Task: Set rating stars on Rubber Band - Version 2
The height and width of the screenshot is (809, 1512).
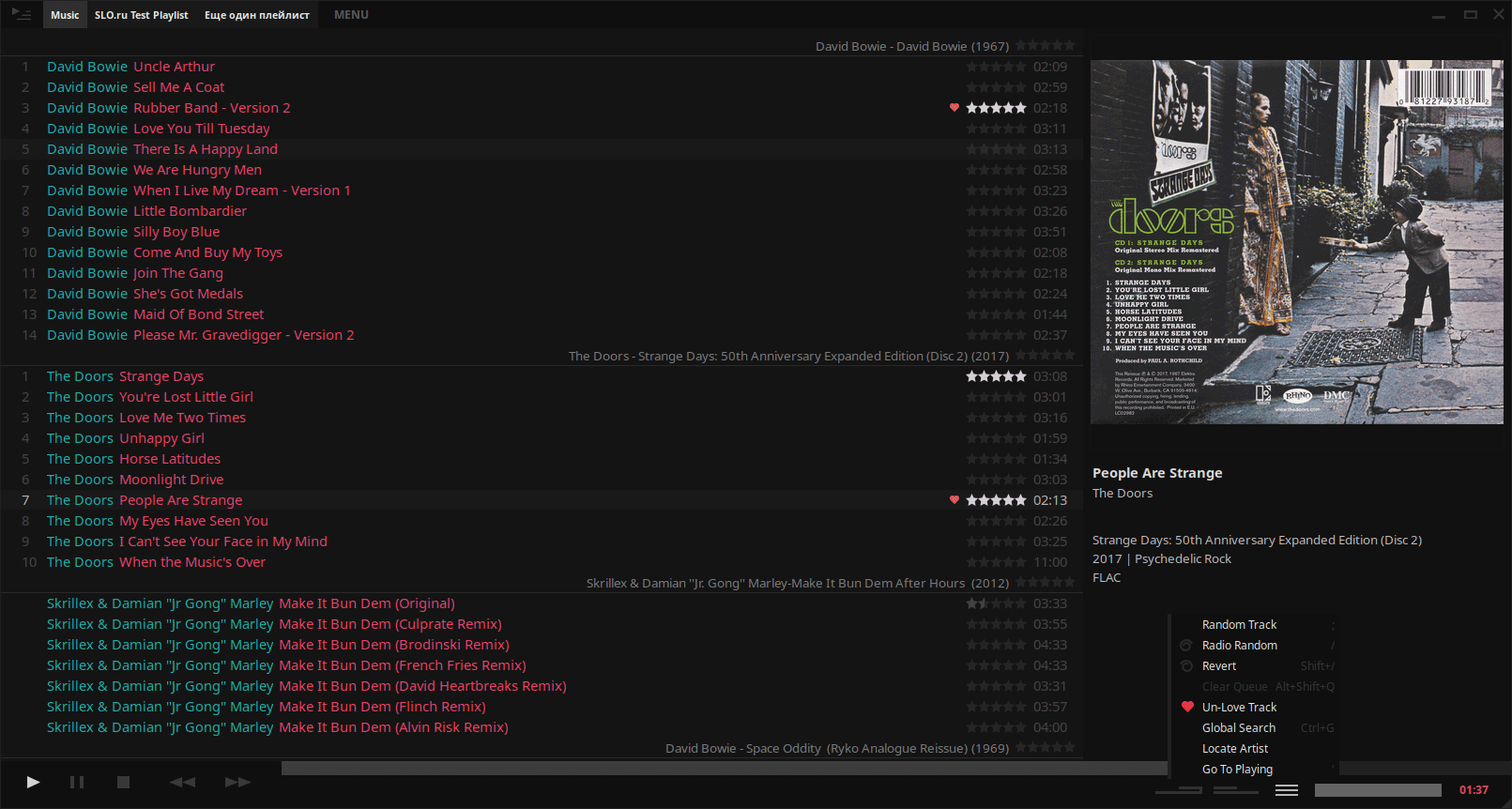Action: [996, 108]
